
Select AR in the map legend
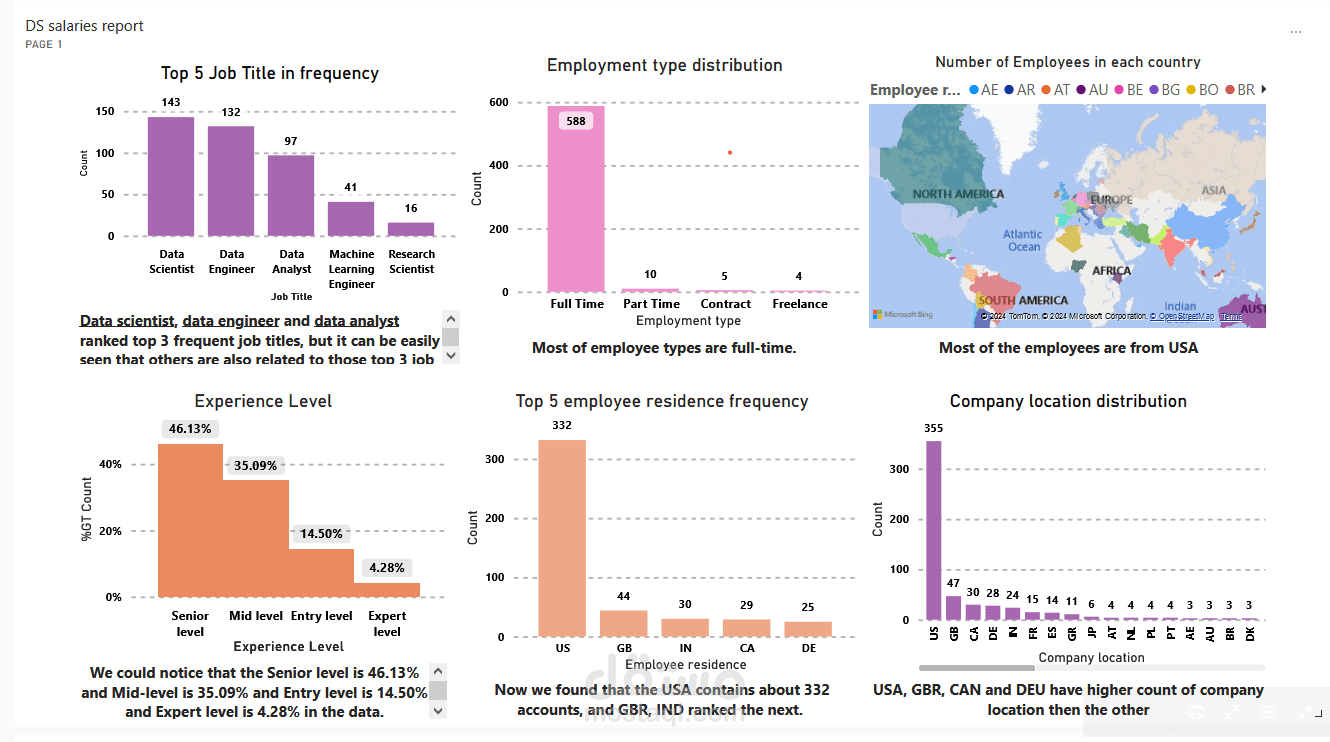pyautogui.click(x=1020, y=90)
